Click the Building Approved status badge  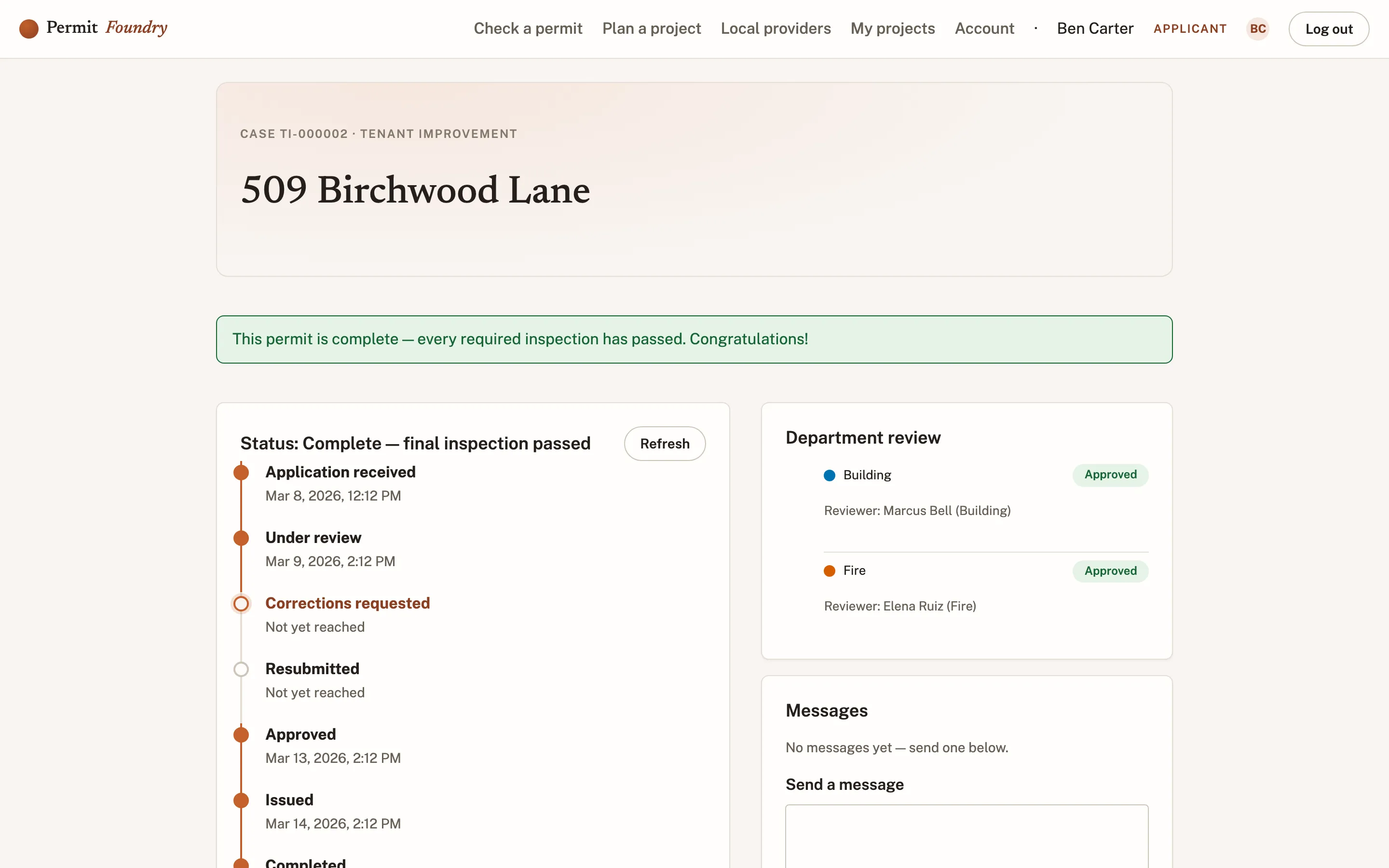[x=1110, y=475]
